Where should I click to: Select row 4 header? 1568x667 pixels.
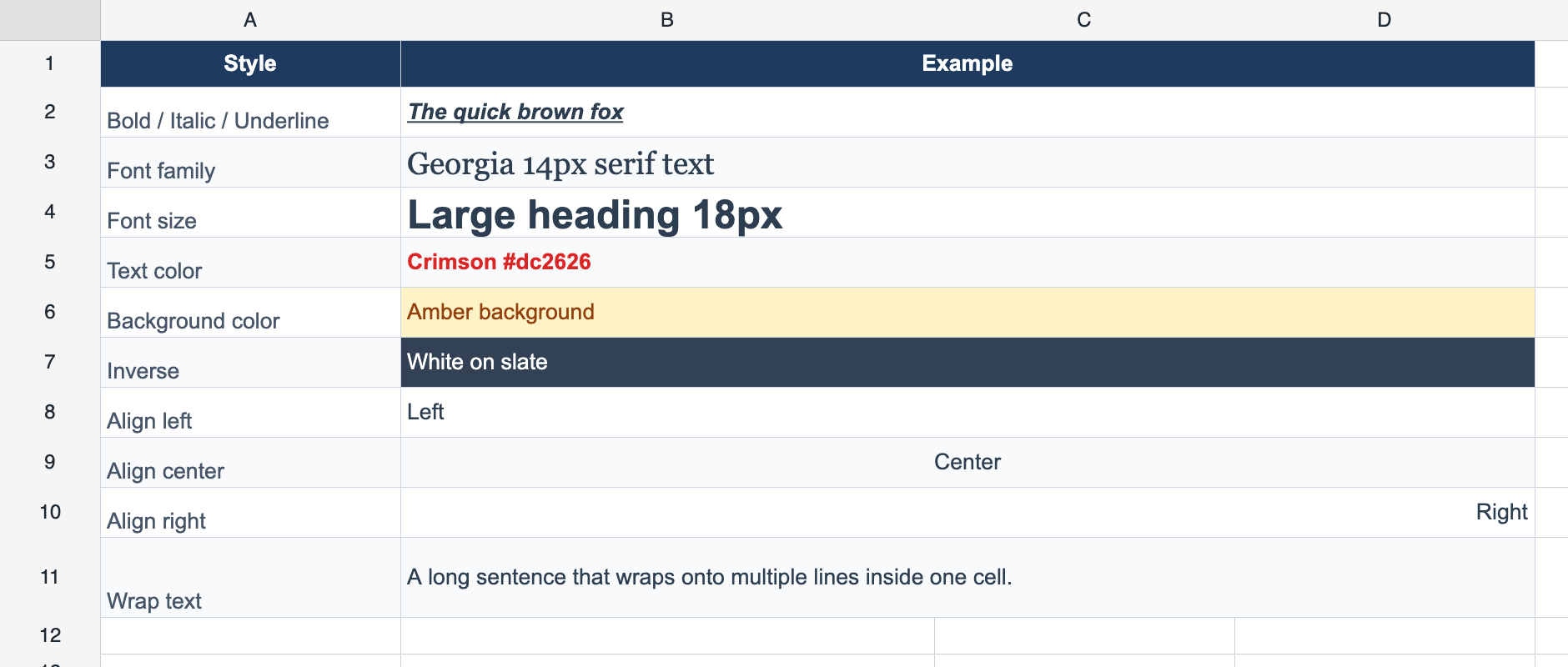[50, 212]
